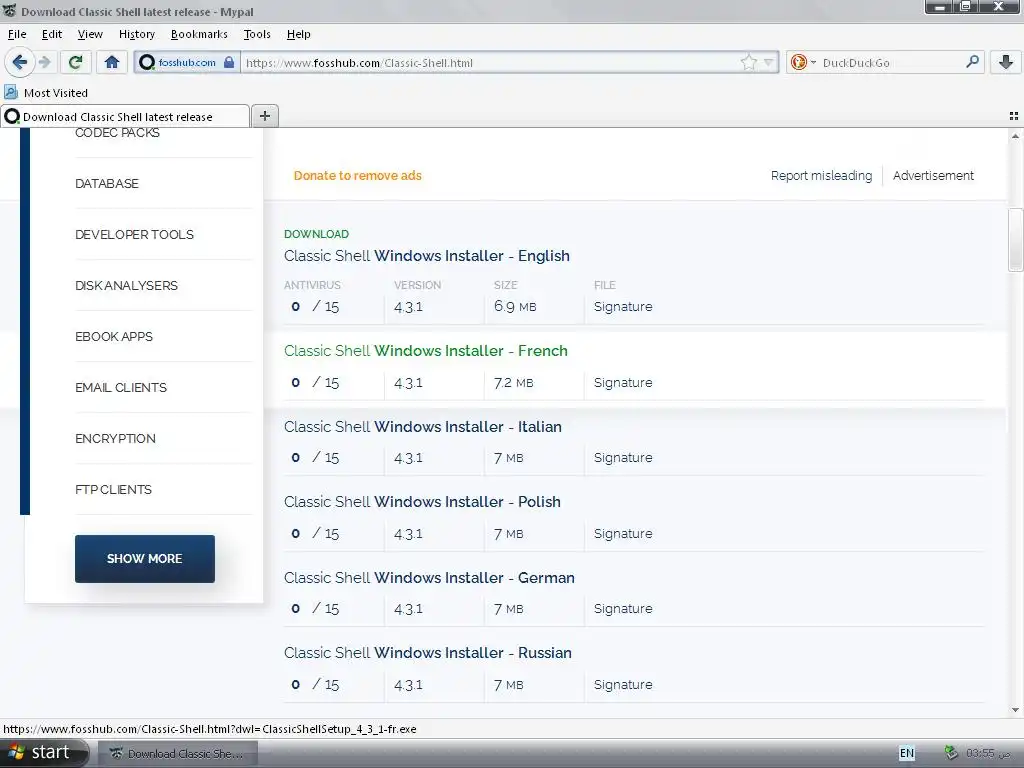This screenshot has height=768, width=1024.
Task: Download Classic Shell Windows Installer - English
Action: point(426,255)
